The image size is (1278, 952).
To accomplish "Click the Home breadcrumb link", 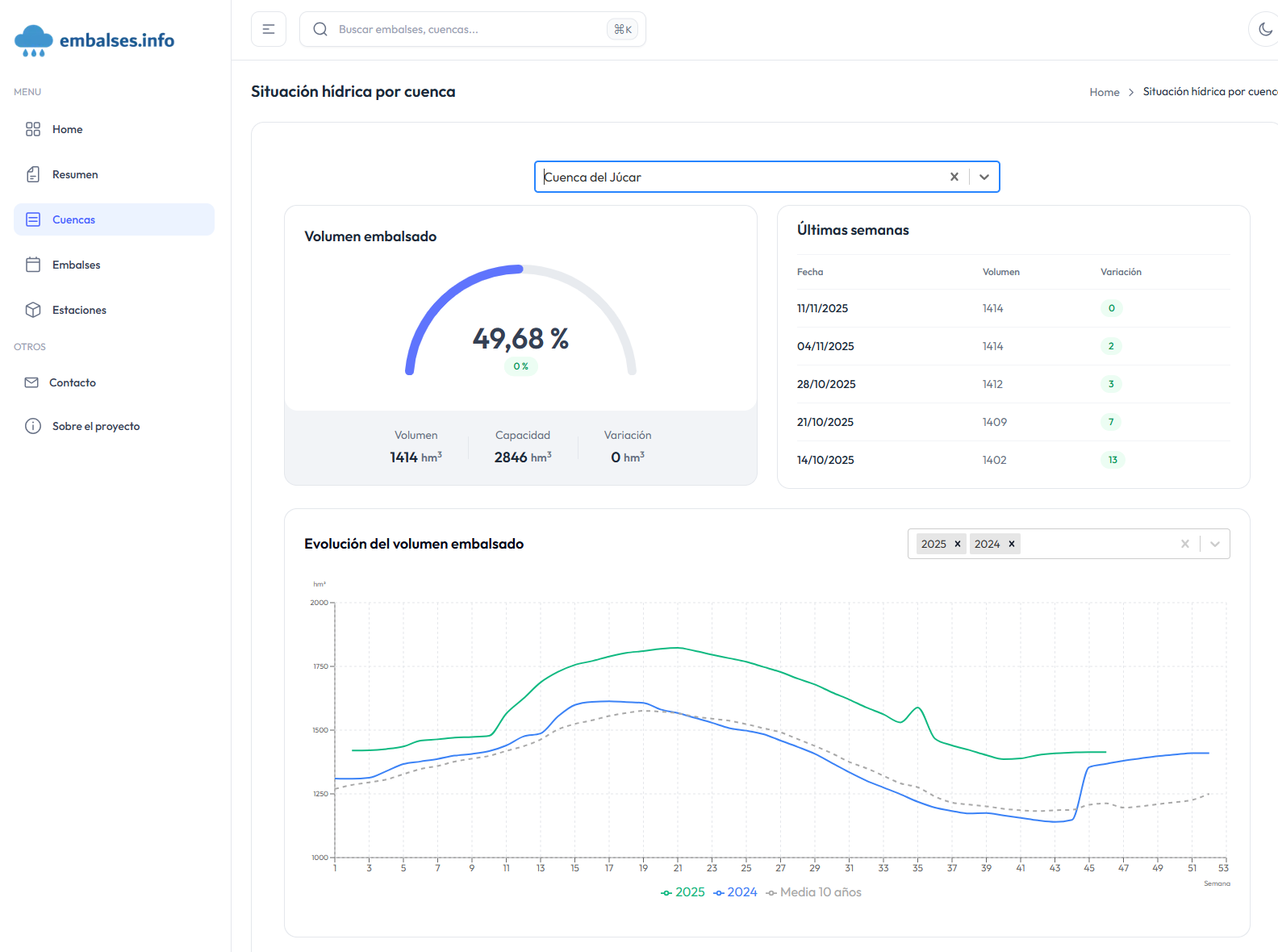I will [1104, 92].
